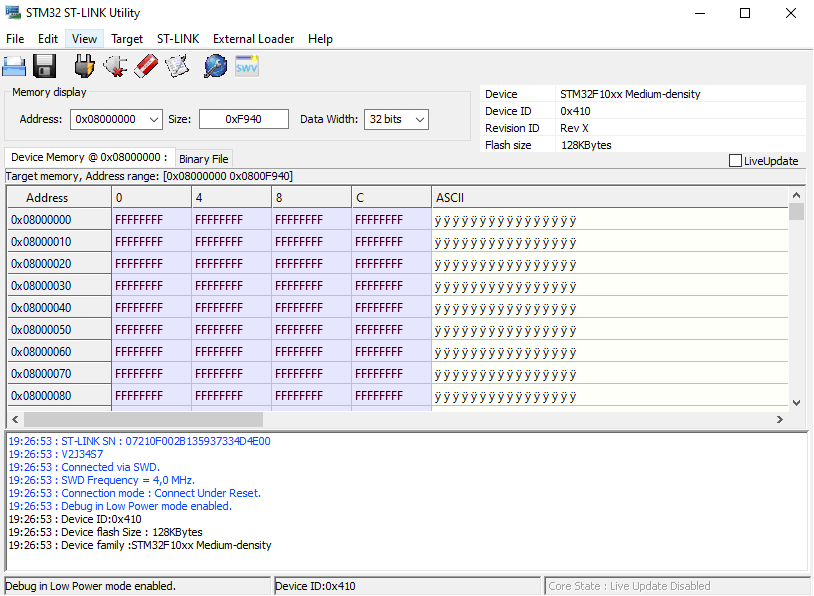The image size is (814, 596).
Task: Click the Save file floppy icon
Action: (44, 66)
